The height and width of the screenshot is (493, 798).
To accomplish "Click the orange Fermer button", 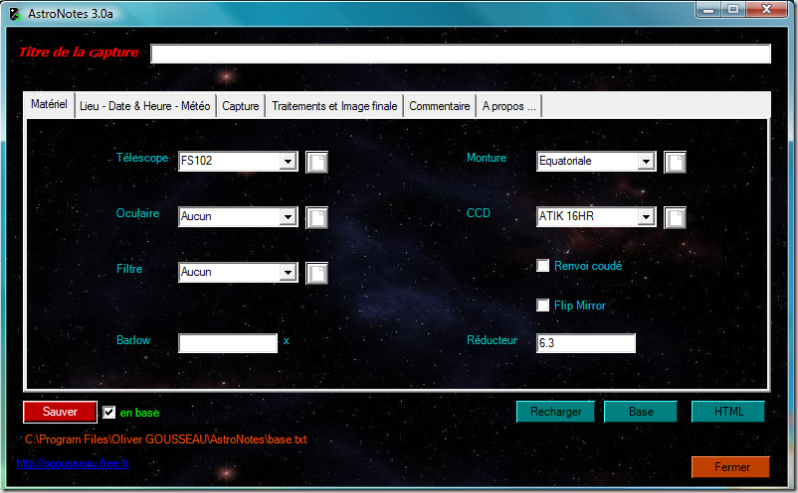I will coord(729,467).
